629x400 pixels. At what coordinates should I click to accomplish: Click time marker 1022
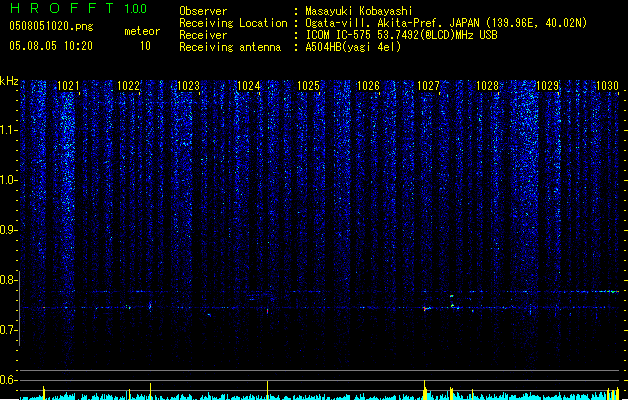click(x=128, y=86)
